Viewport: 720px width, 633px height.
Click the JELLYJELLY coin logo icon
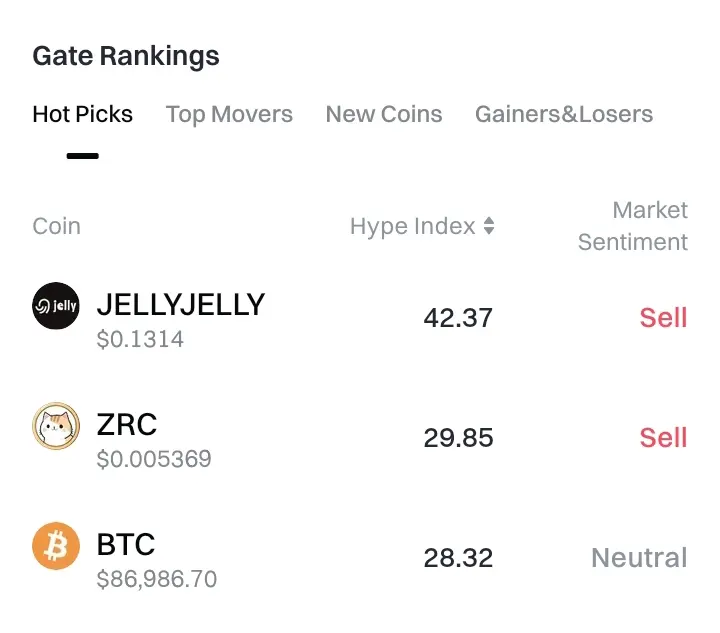tap(56, 307)
